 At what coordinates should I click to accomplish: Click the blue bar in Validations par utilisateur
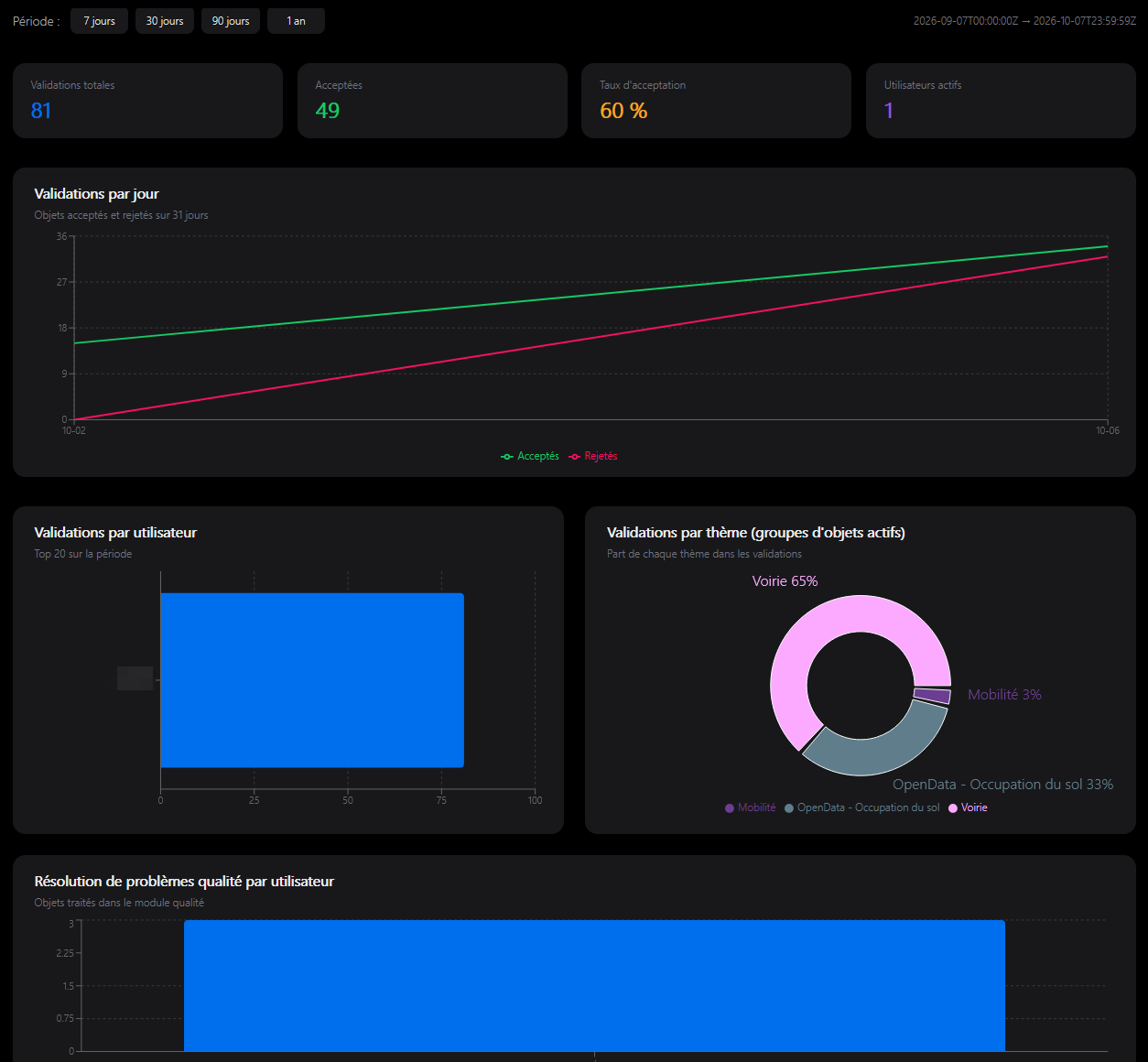click(312, 680)
